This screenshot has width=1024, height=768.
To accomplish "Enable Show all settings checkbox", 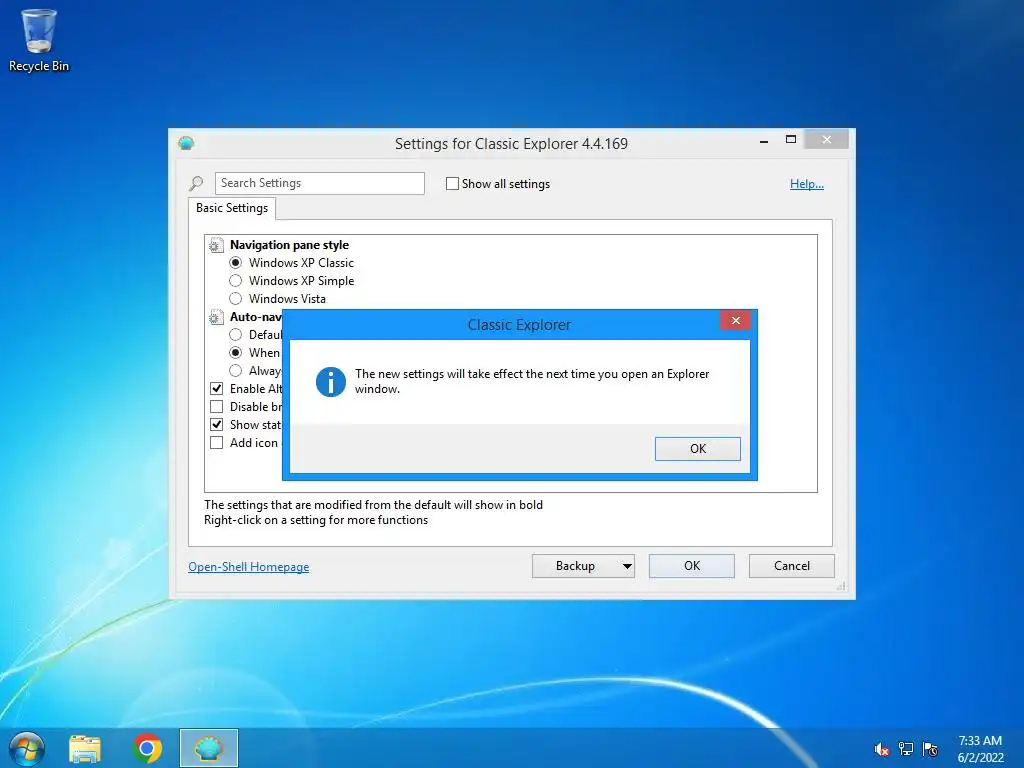I will pyautogui.click(x=452, y=184).
